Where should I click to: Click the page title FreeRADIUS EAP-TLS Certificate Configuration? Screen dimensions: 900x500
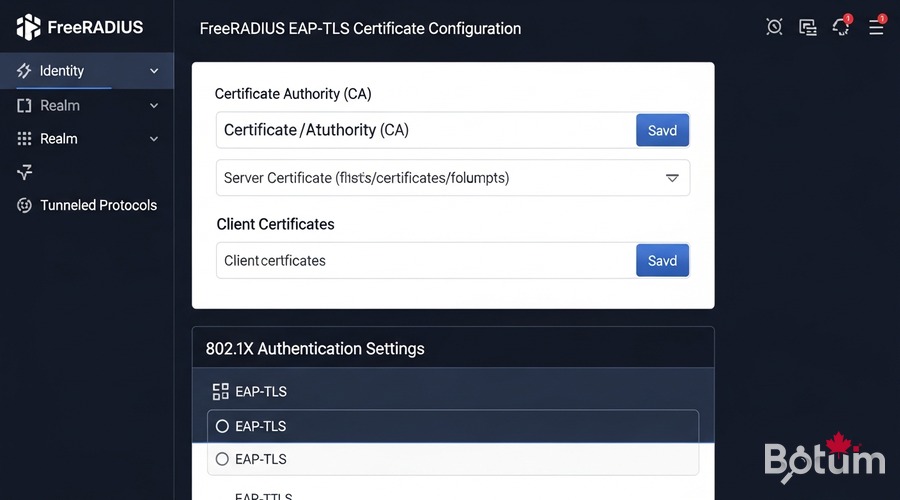[360, 28]
